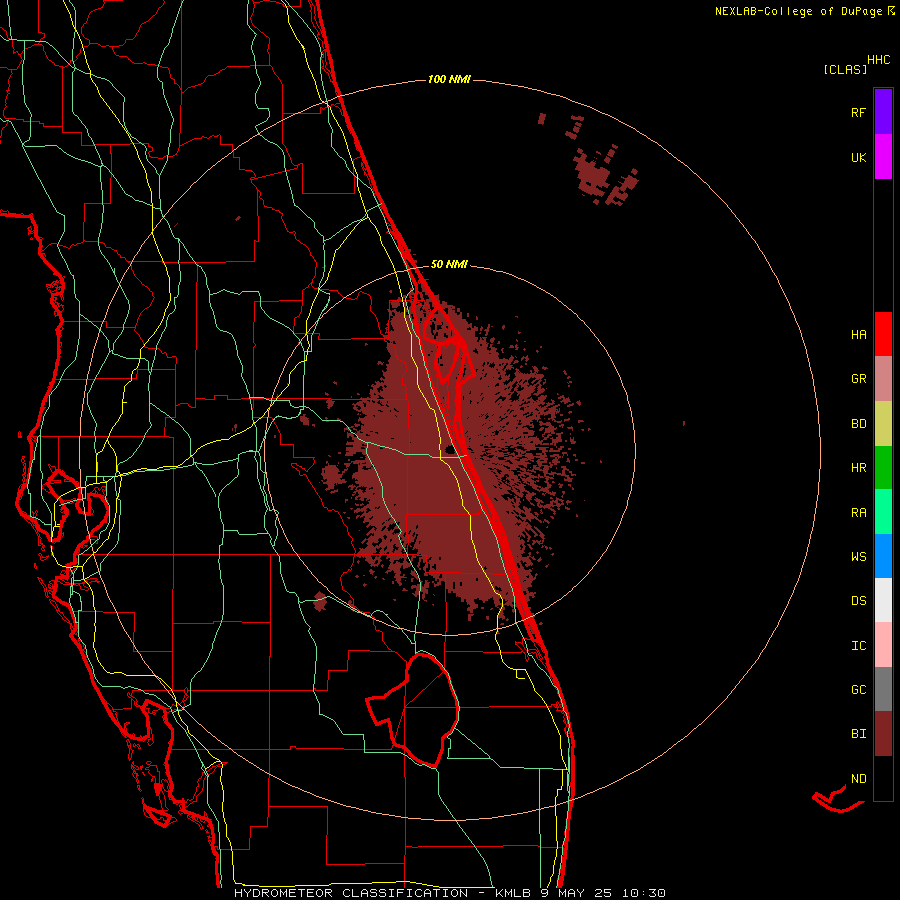Click the HR legend label

coord(858,468)
